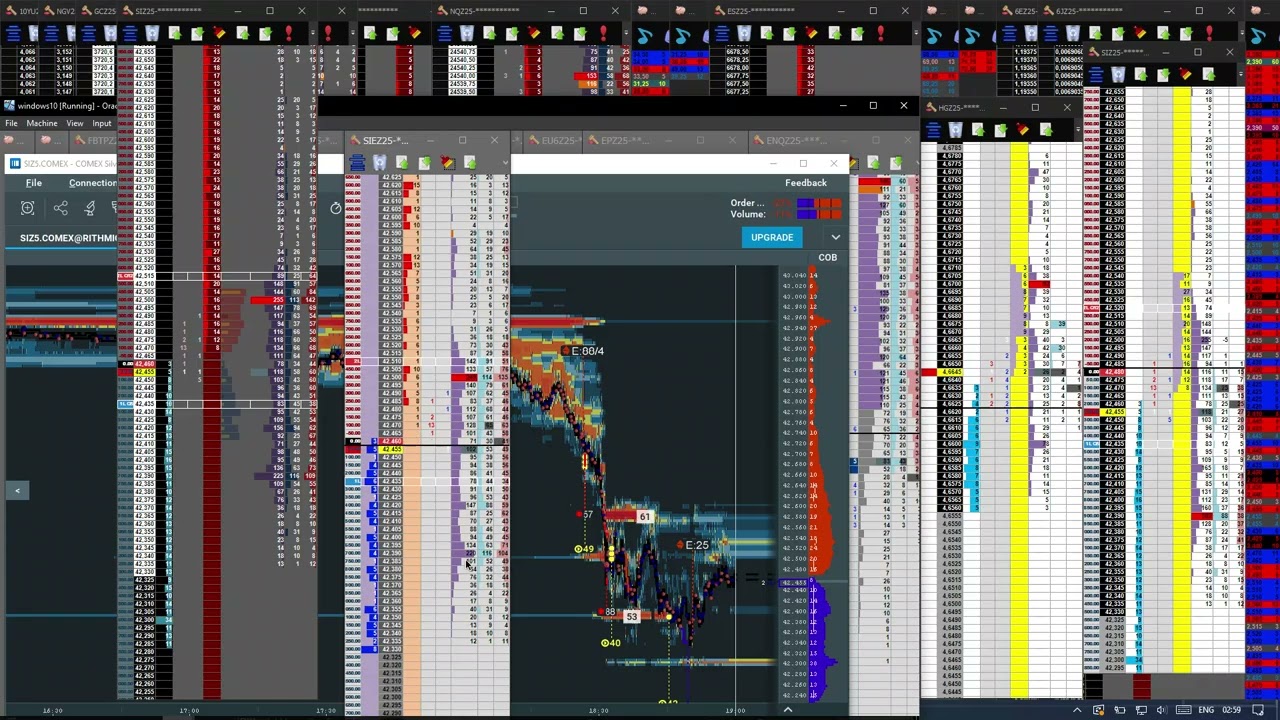Open toolbar overflow arrow in right SIZ25 window
The height and width of the screenshot is (720, 1280).
tap(1241, 74)
